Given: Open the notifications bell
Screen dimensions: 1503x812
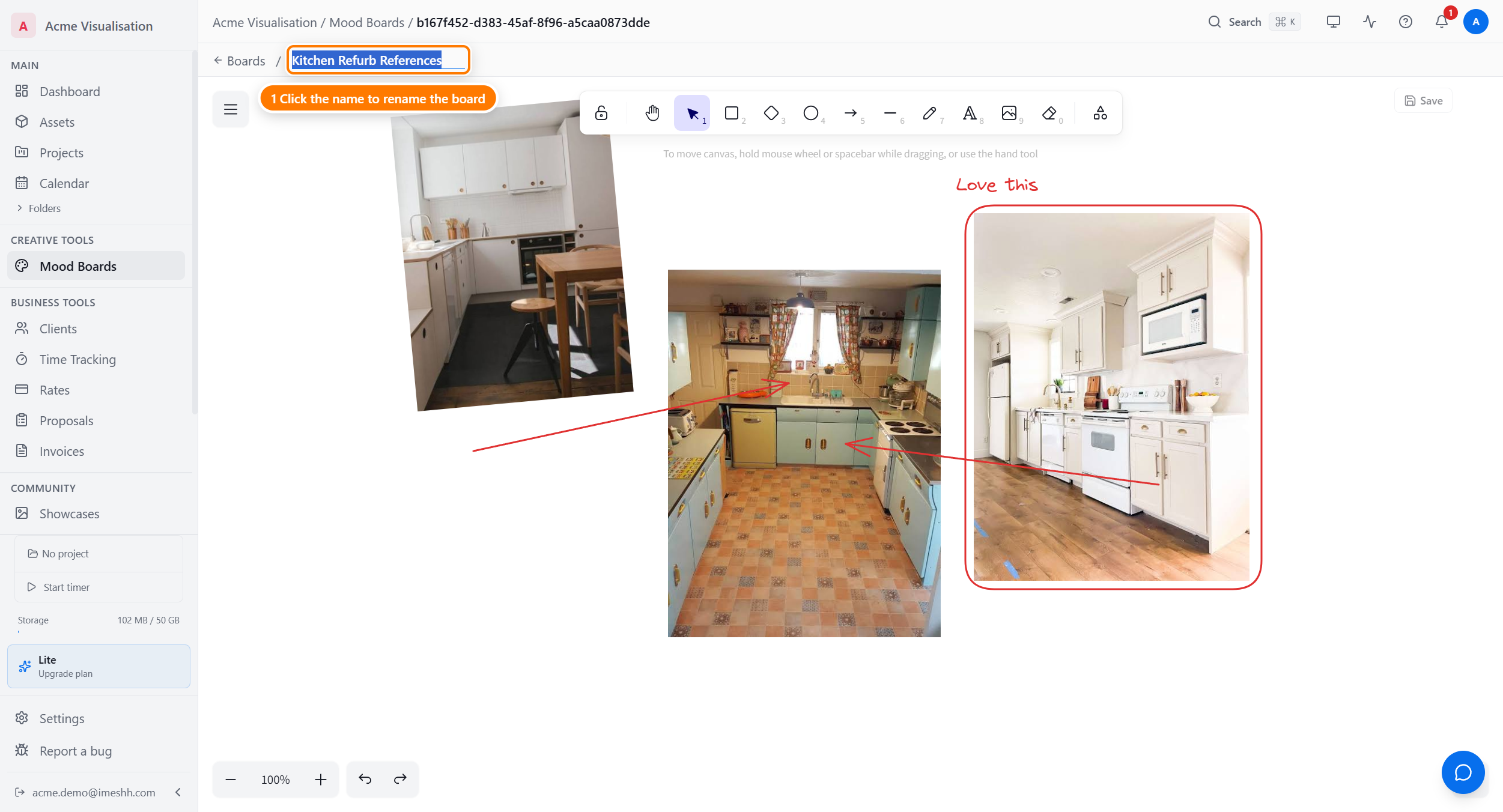Looking at the screenshot, I should click(x=1442, y=22).
